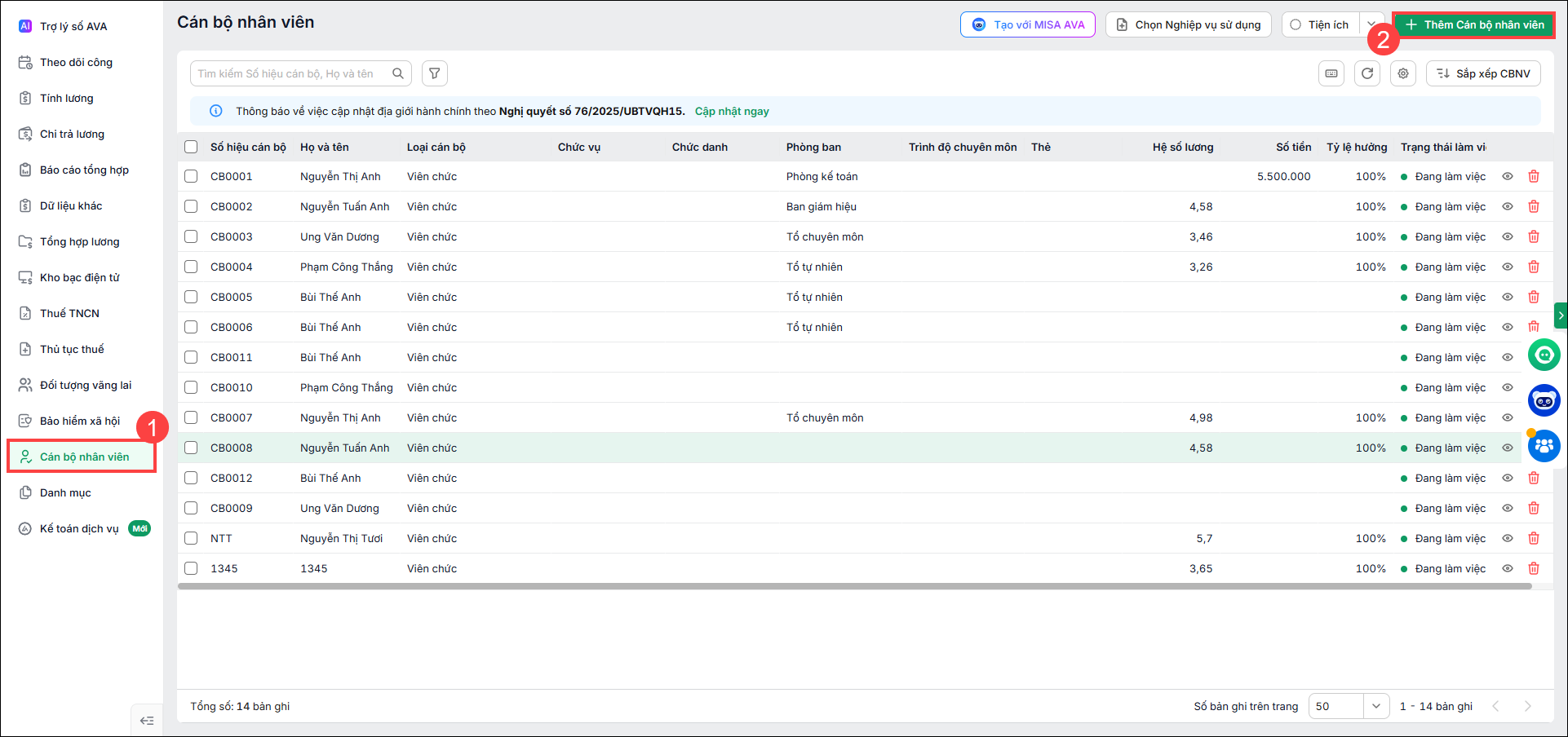The image size is (1568, 737).
Task: Click the 5.500.000 amount cell
Action: [x=1284, y=176]
